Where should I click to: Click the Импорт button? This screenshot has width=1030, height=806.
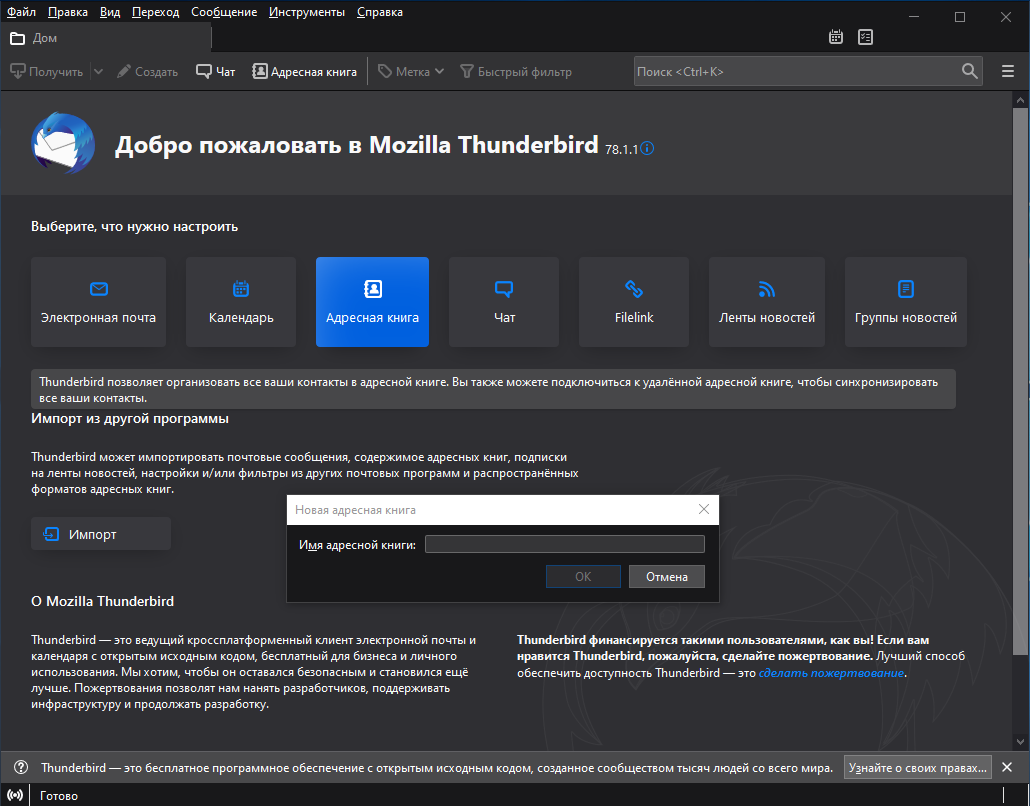pyautogui.click(x=101, y=534)
